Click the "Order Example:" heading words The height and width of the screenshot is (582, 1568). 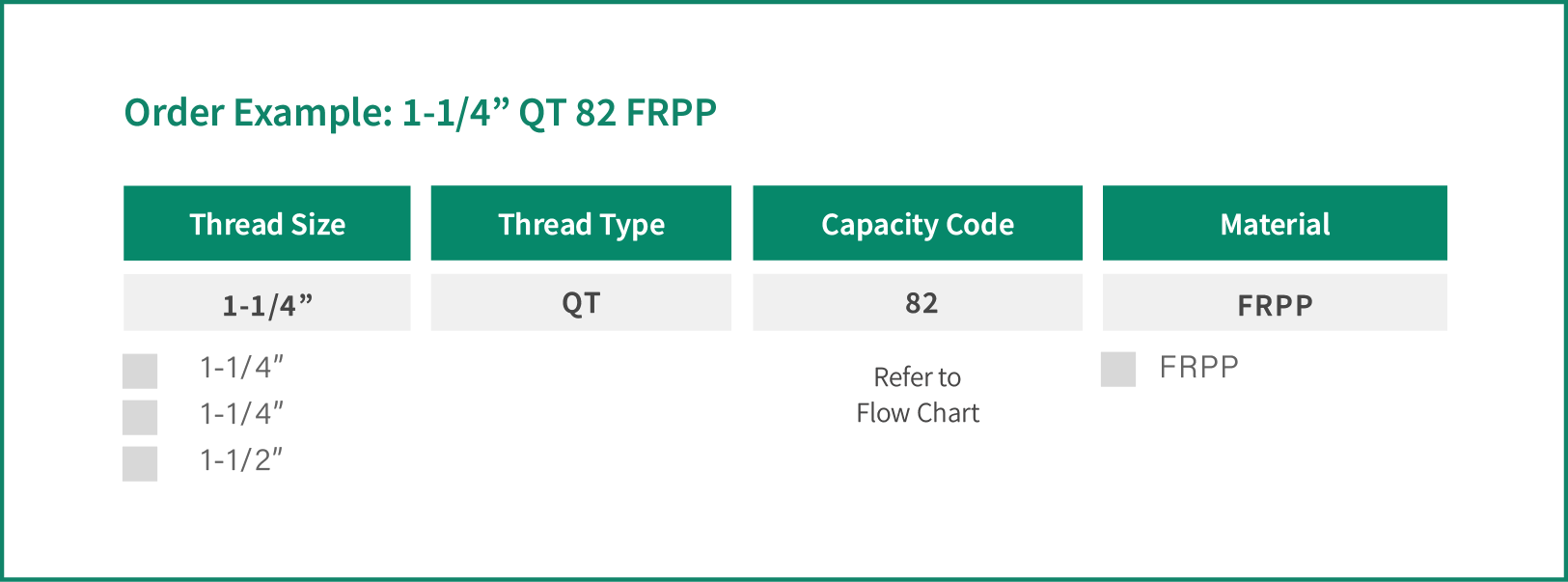(259, 113)
